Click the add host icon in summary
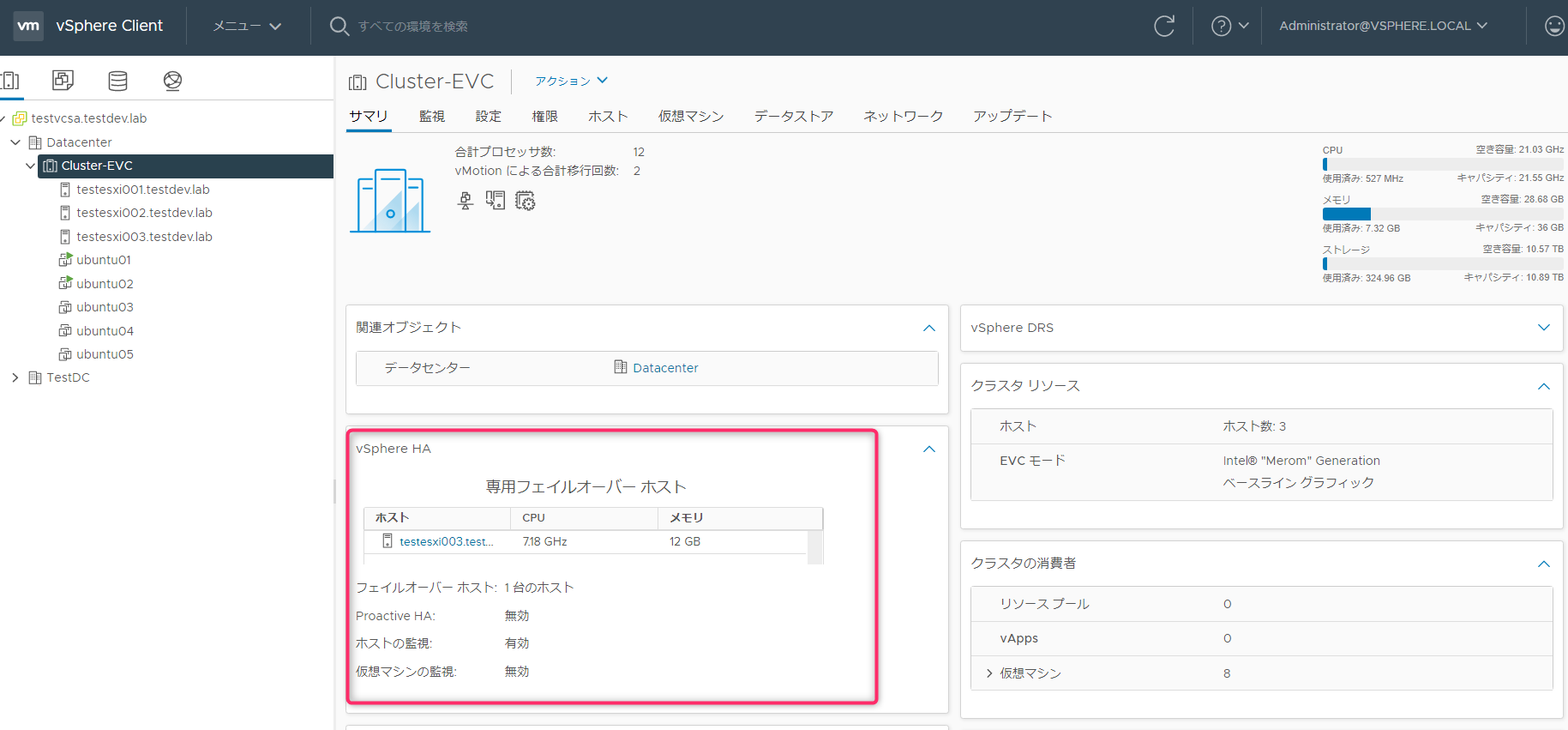 (466, 201)
